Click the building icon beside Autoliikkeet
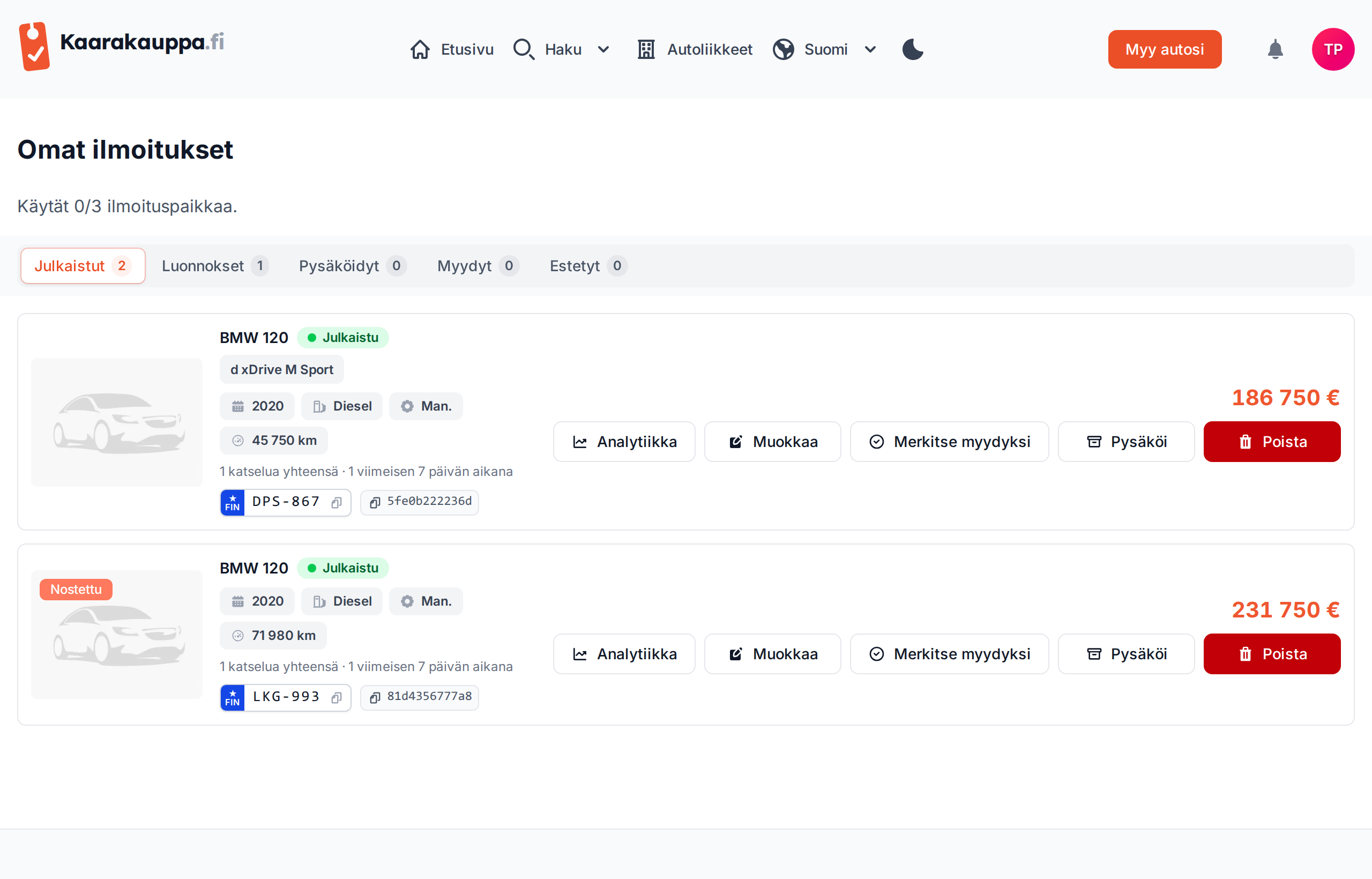Viewport: 1372px width, 879px height. (x=646, y=50)
